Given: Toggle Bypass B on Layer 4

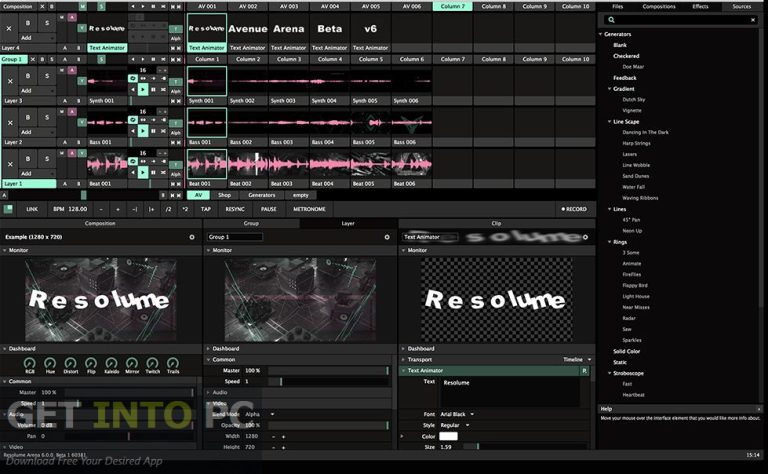Looking at the screenshot, I should [x=28, y=23].
